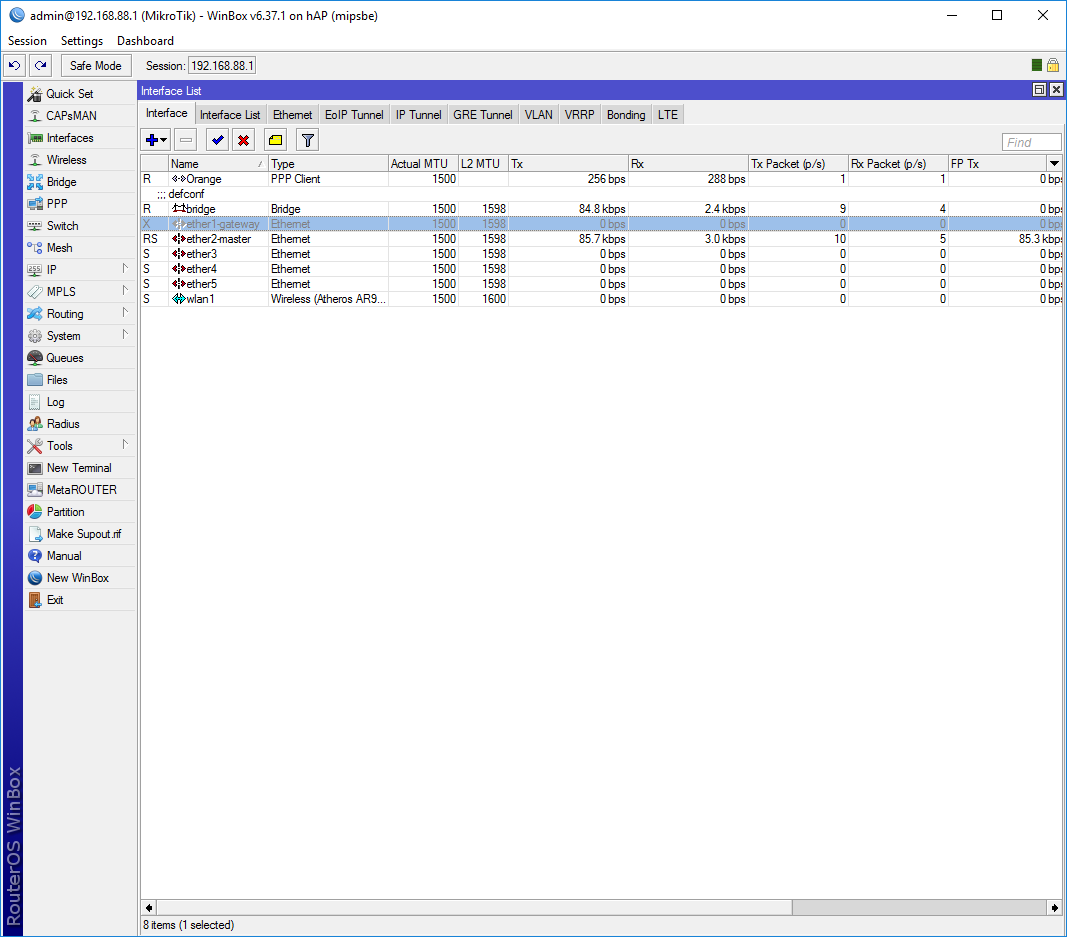Switch to the VLAN tab

[538, 115]
